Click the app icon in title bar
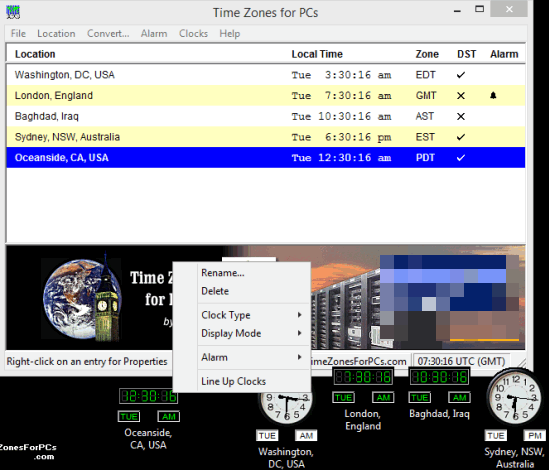The image size is (549, 470). tap(13, 12)
